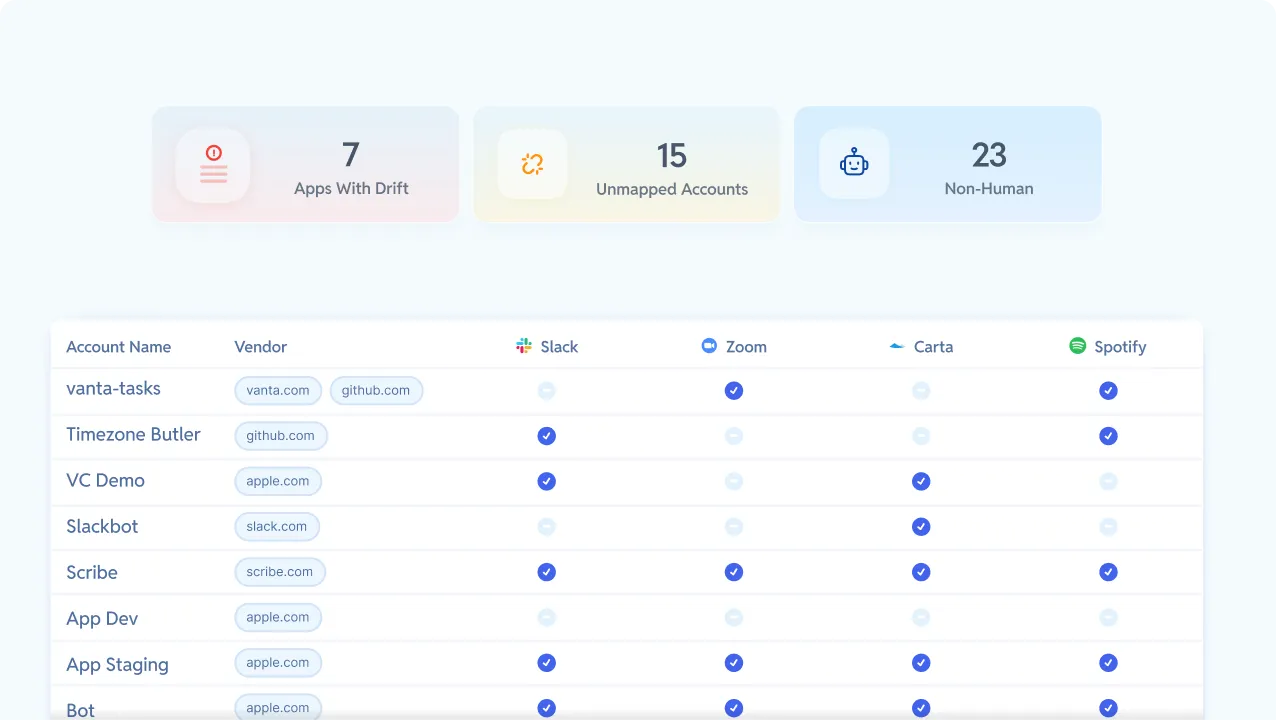Click the empty Zoom cell for Timezone Butler

[734, 436]
